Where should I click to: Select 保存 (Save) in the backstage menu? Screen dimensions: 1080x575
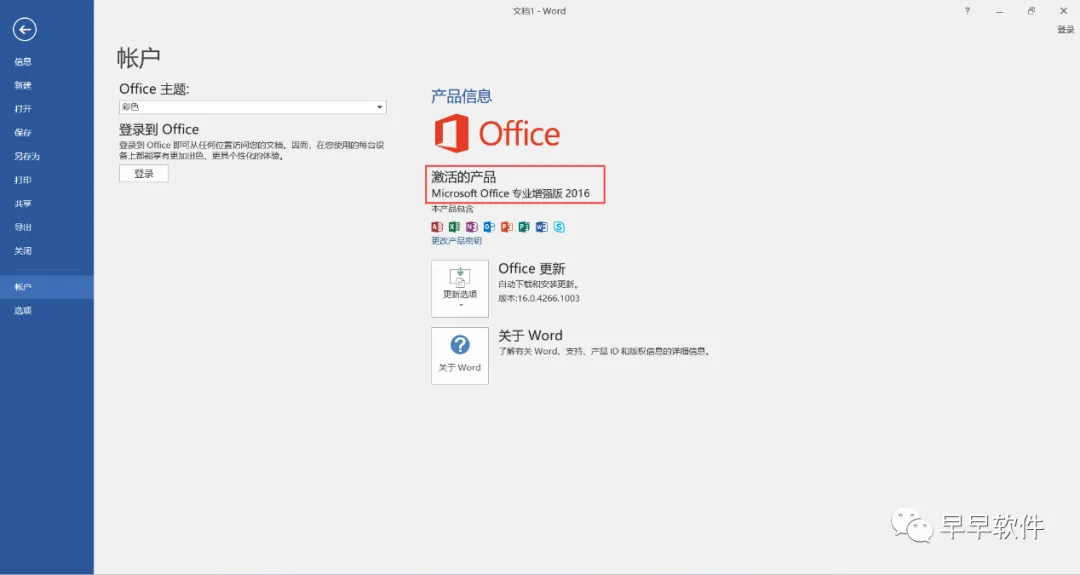tap(23, 132)
